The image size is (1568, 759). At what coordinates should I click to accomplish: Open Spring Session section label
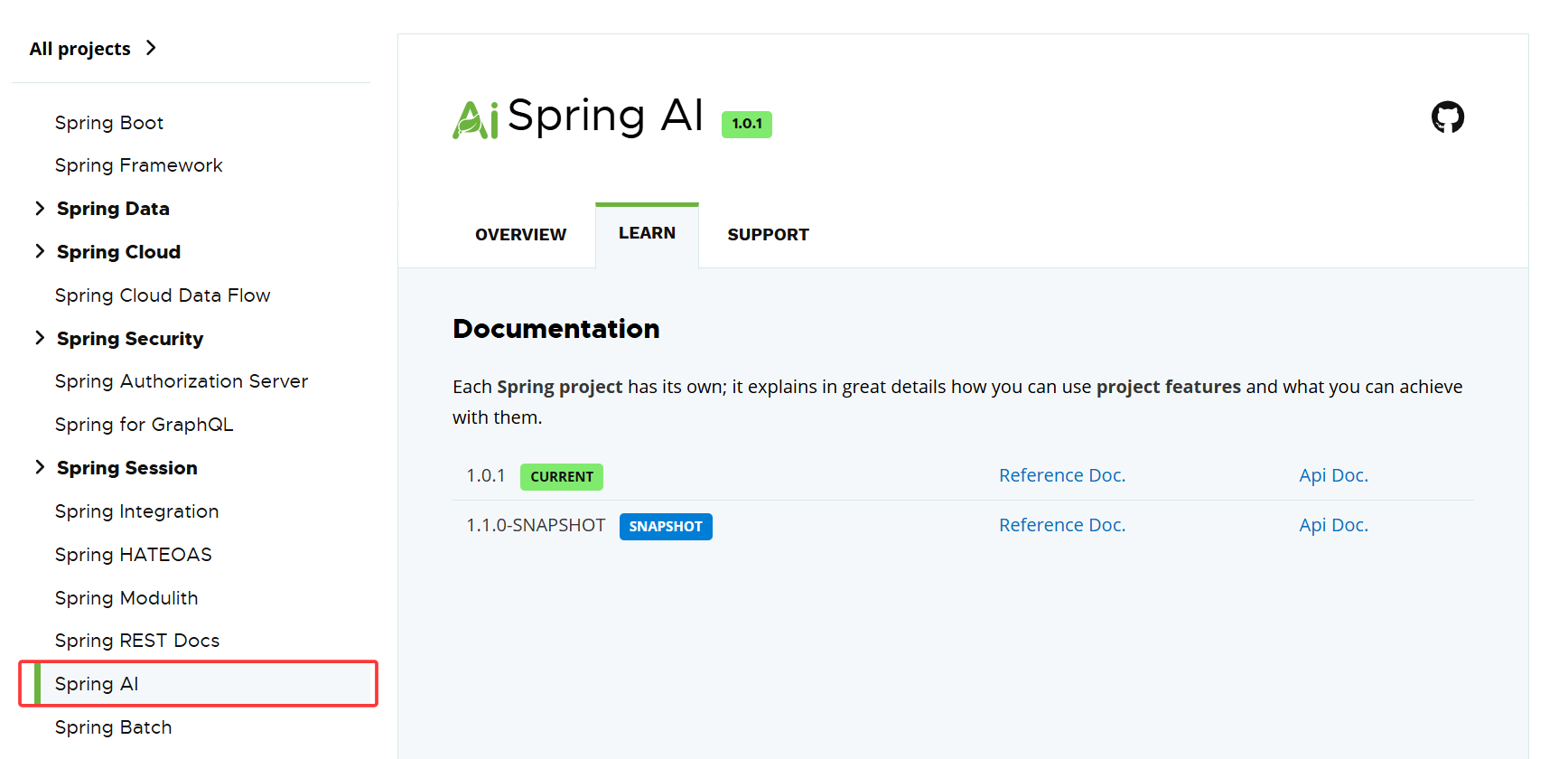(127, 468)
